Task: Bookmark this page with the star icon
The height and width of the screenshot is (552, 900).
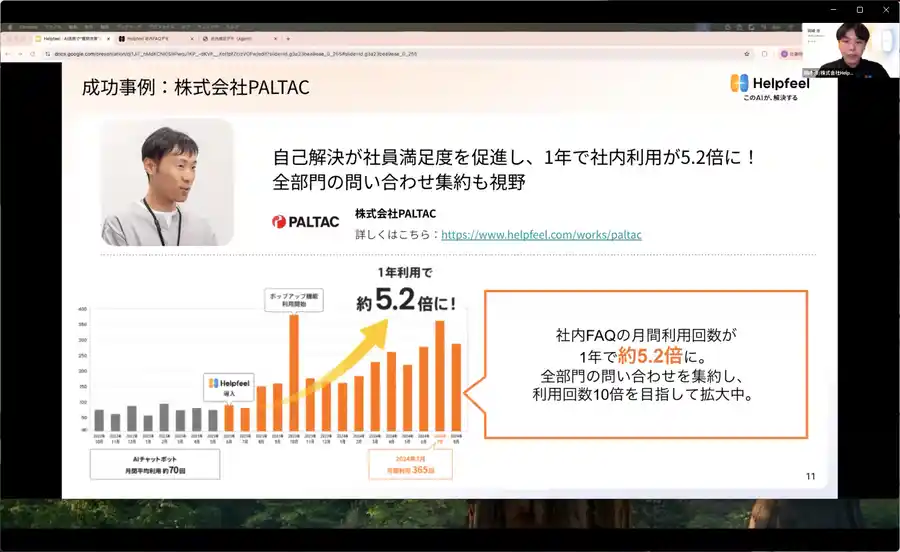Action: [747, 53]
